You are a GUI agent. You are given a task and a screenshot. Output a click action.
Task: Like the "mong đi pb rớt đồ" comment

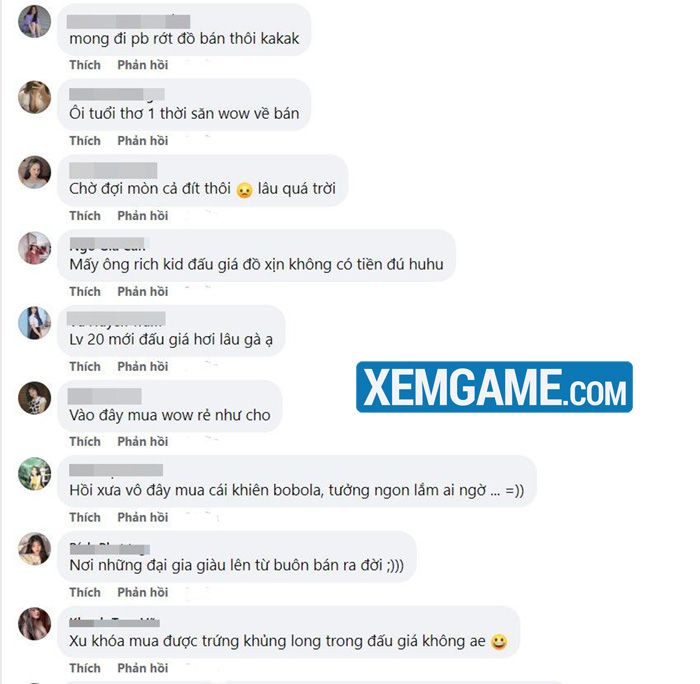[85, 65]
